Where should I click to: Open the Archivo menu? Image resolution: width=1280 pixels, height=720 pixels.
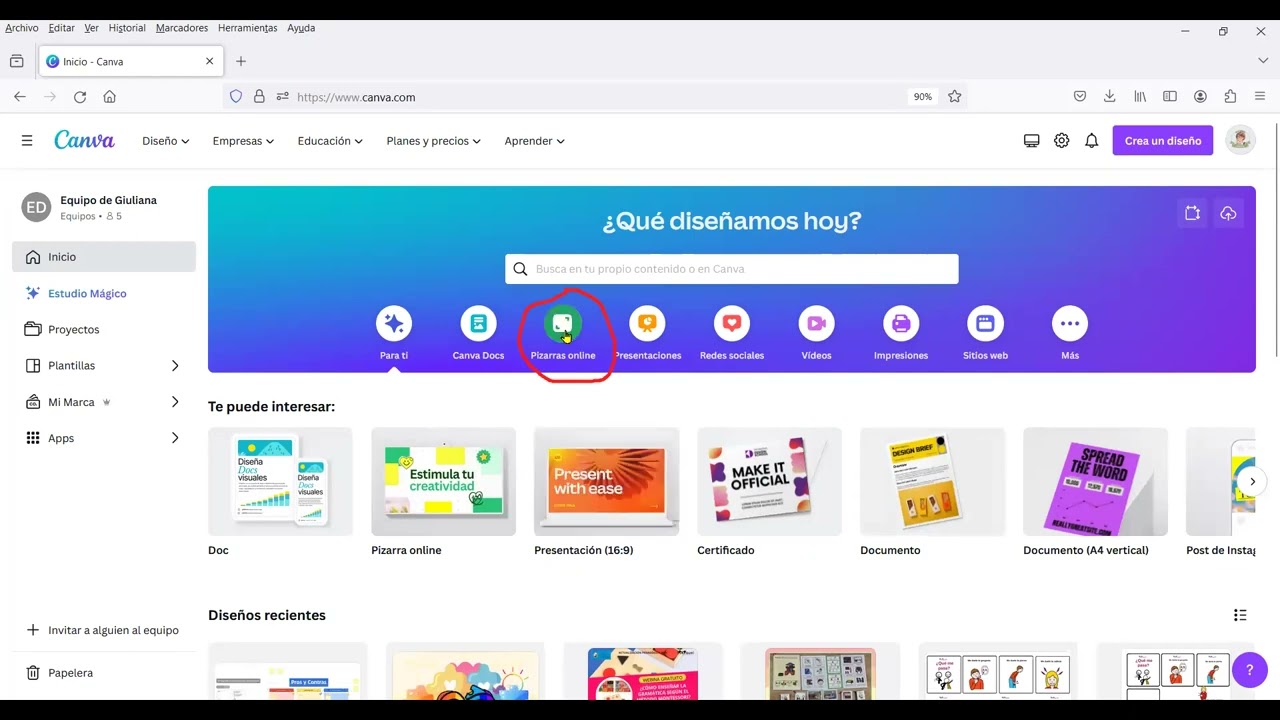point(22,28)
